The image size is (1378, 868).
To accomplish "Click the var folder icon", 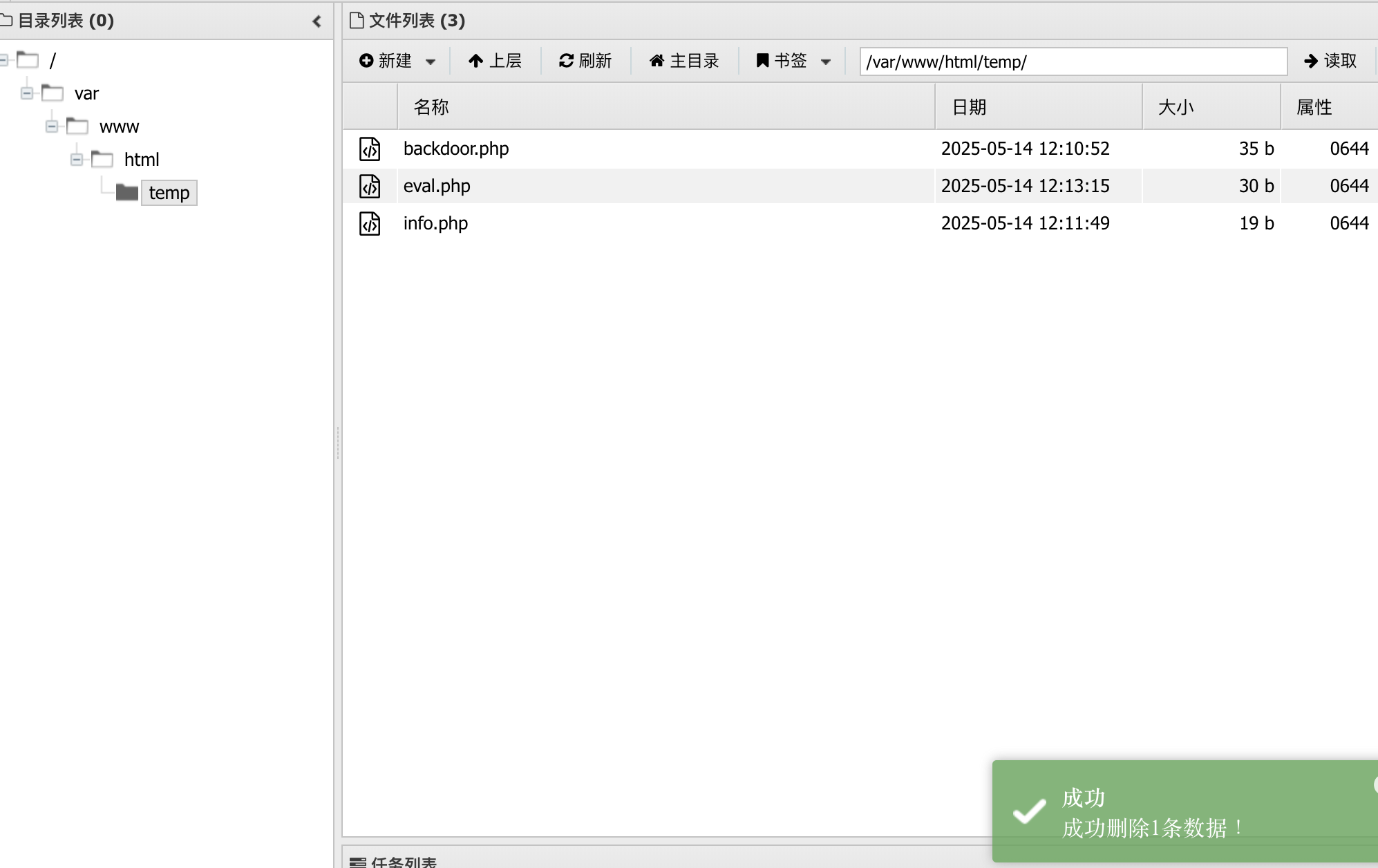I will 53,93.
